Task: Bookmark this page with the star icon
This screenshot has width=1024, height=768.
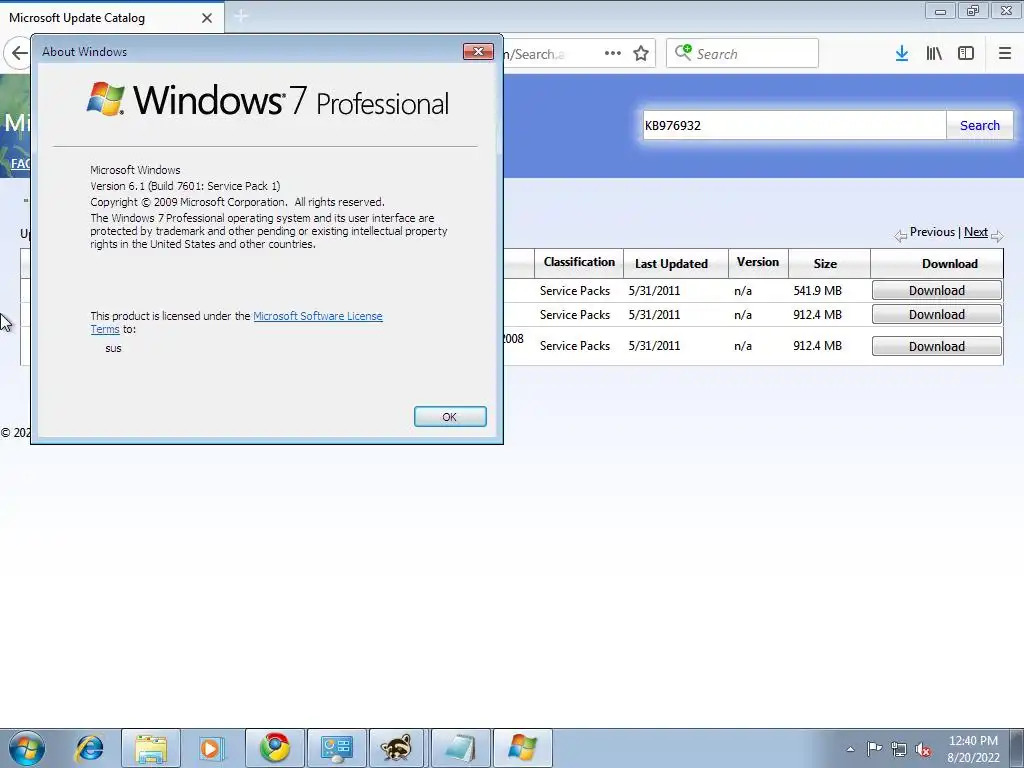Action: click(x=641, y=54)
